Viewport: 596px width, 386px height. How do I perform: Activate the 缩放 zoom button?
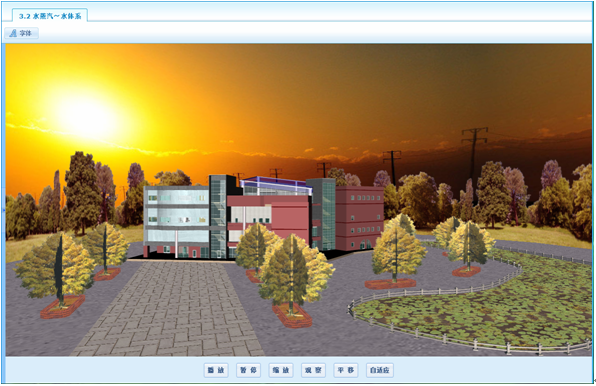[281, 370]
